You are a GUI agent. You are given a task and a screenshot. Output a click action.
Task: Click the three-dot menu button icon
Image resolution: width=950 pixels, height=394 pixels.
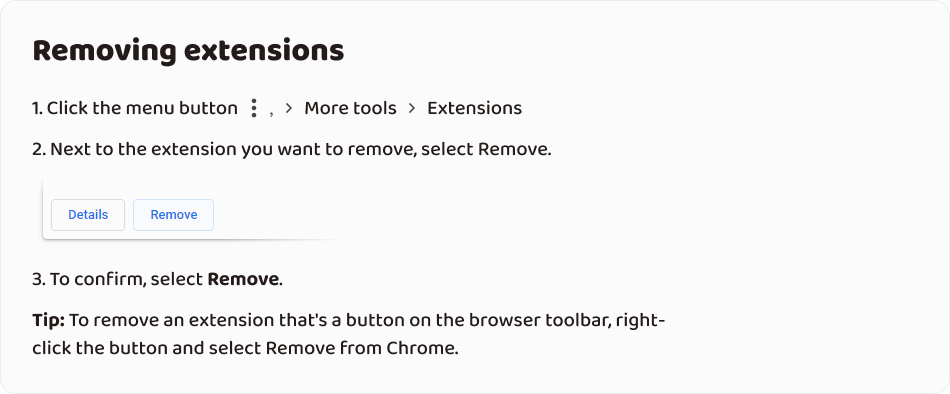[254, 109]
